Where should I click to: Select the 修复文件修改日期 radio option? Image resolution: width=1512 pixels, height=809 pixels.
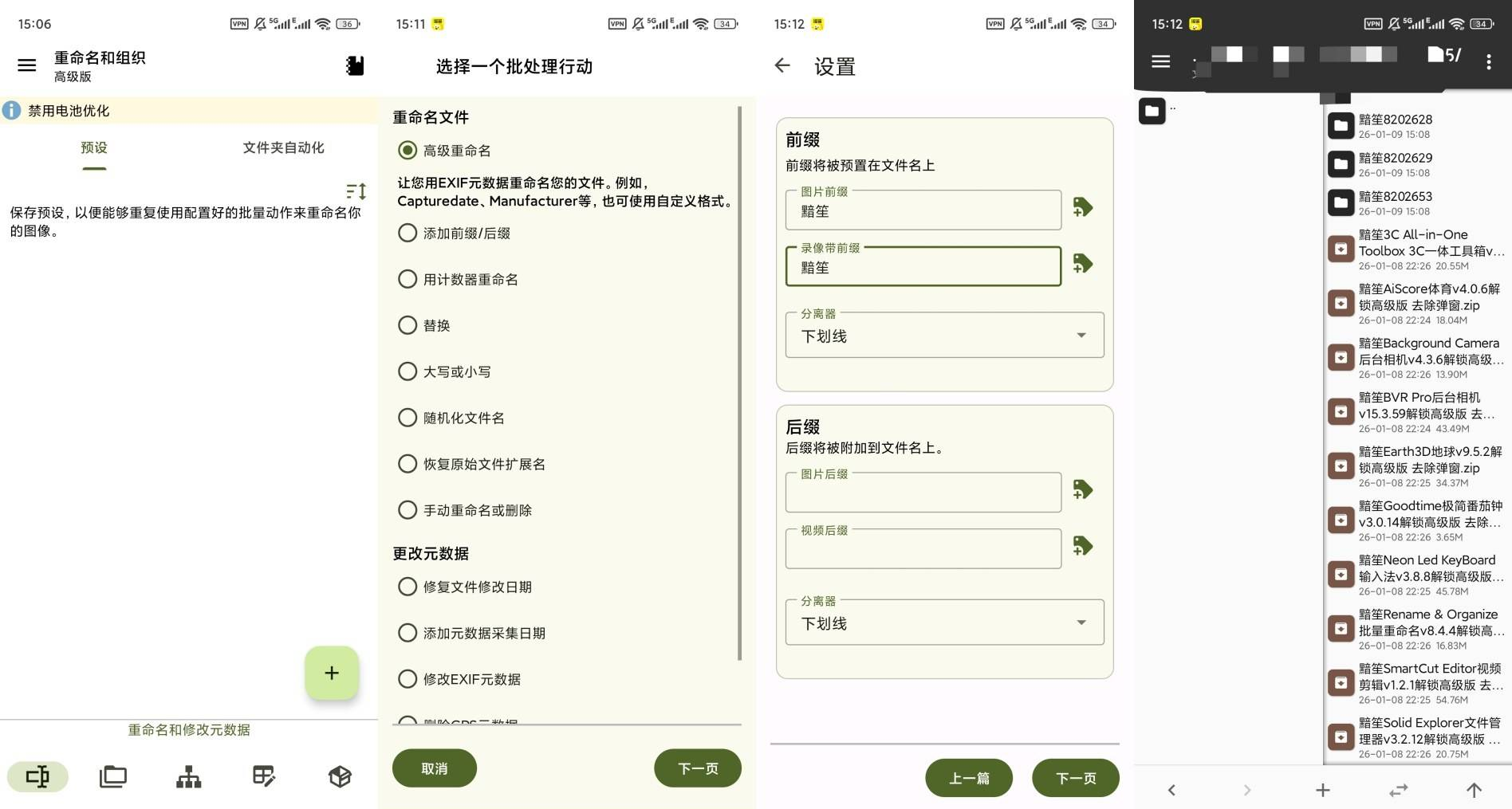408,587
